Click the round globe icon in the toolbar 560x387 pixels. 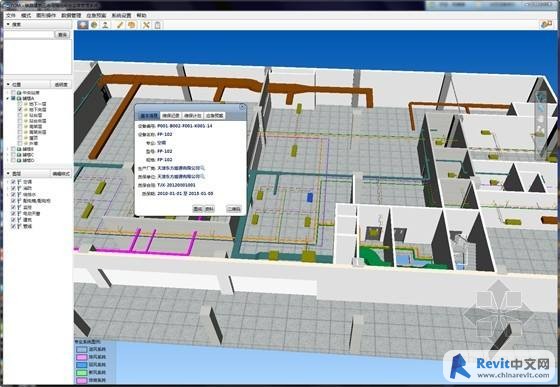tap(94, 25)
